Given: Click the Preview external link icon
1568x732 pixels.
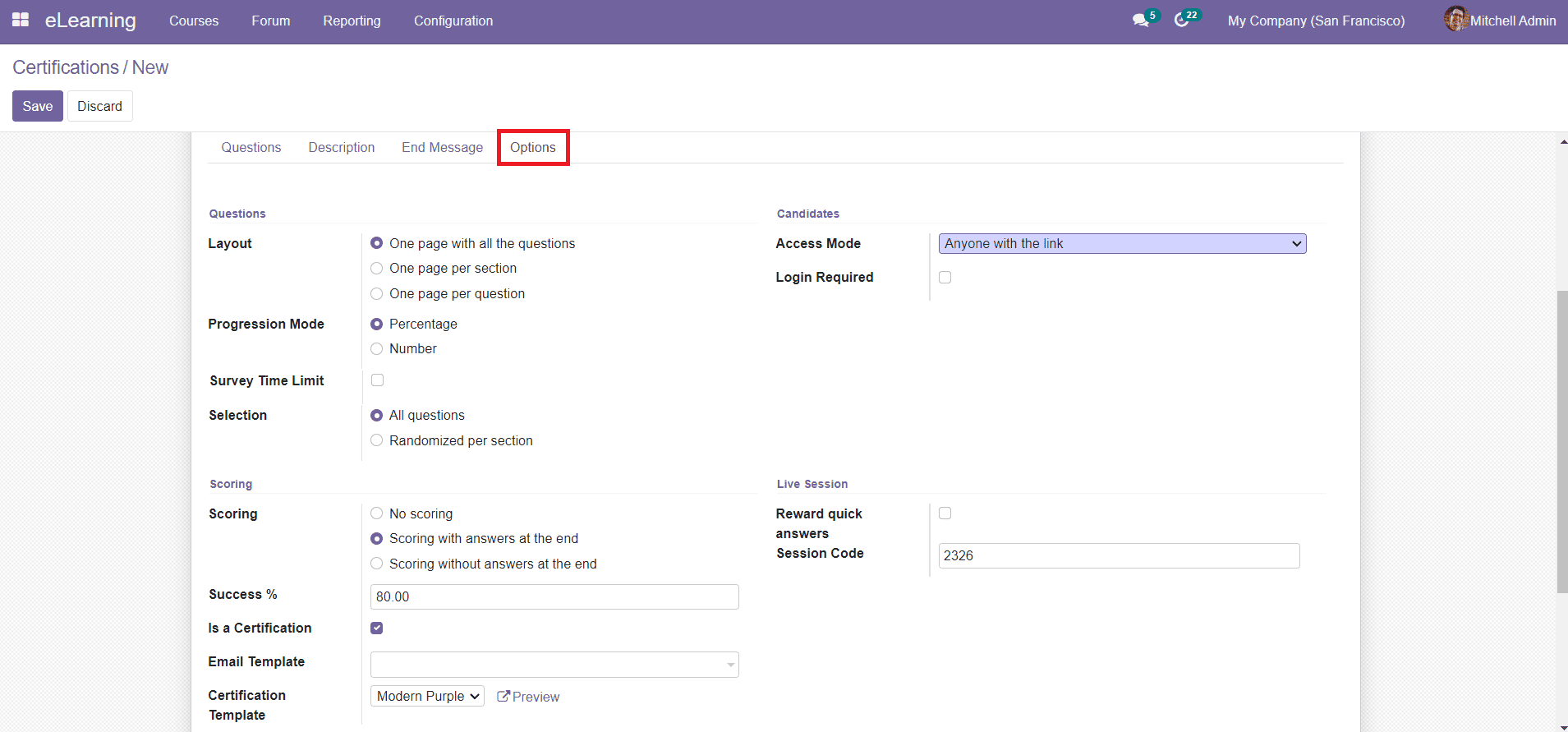Looking at the screenshot, I should [504, 696].
